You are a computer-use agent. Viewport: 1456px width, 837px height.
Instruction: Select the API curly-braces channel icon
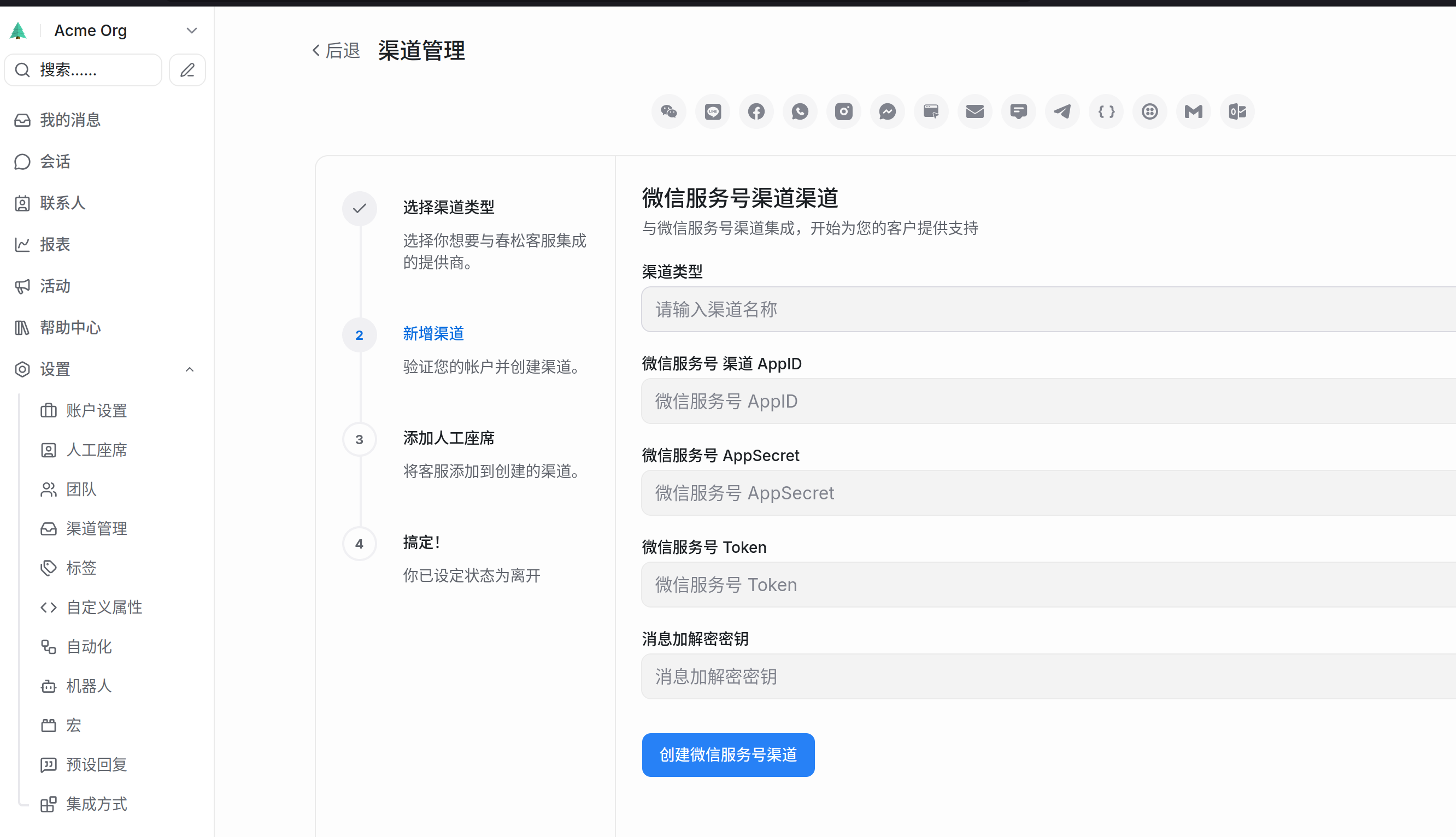1106,111
